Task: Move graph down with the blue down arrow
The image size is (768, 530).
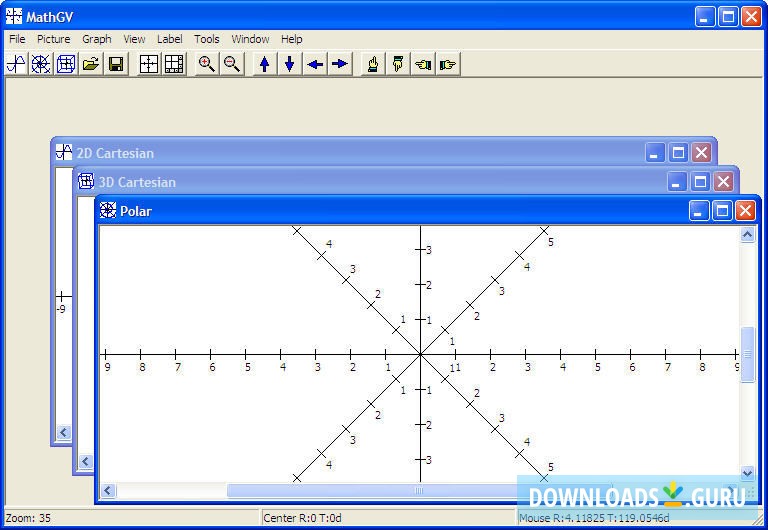Action: 289,64
